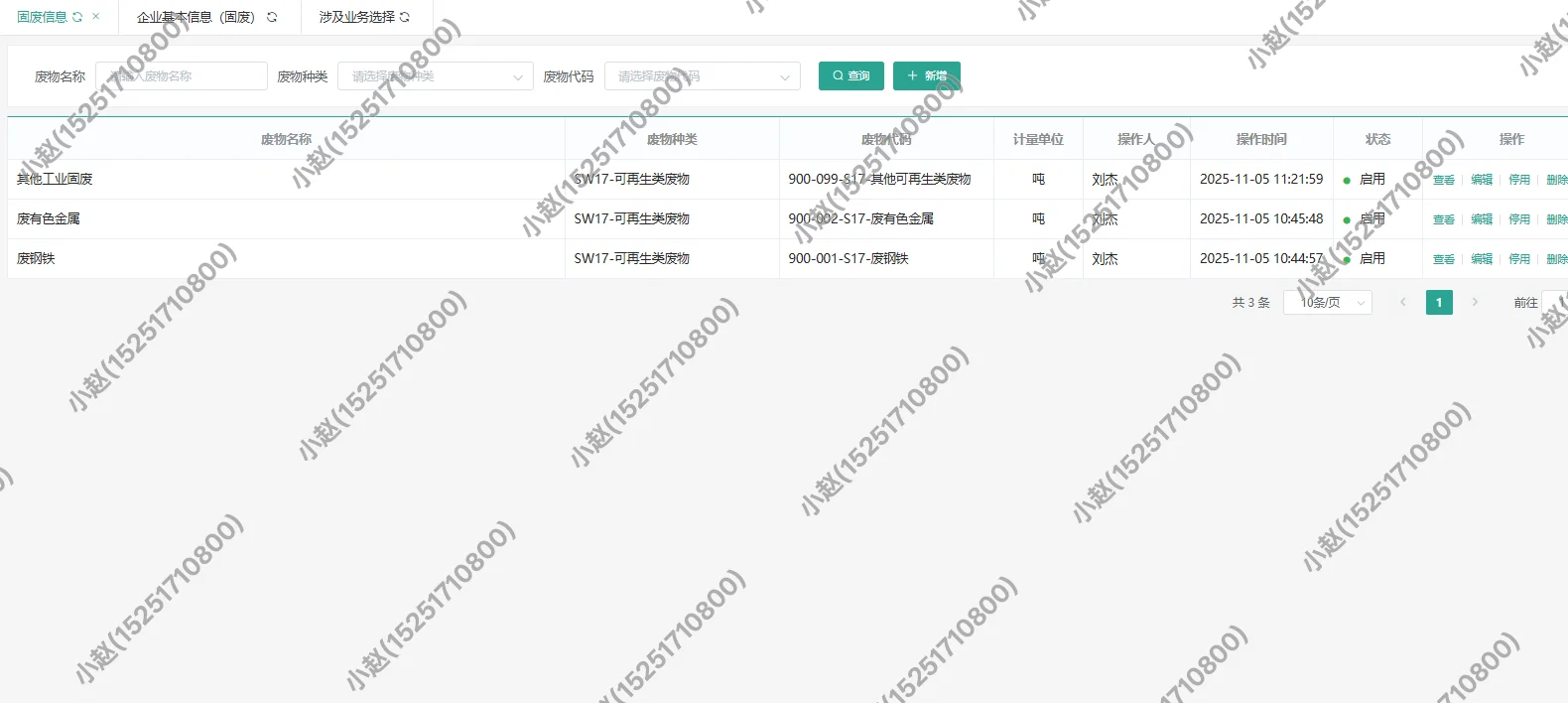Click 停用 for the 废钢铁 row

click(1519, 259)
